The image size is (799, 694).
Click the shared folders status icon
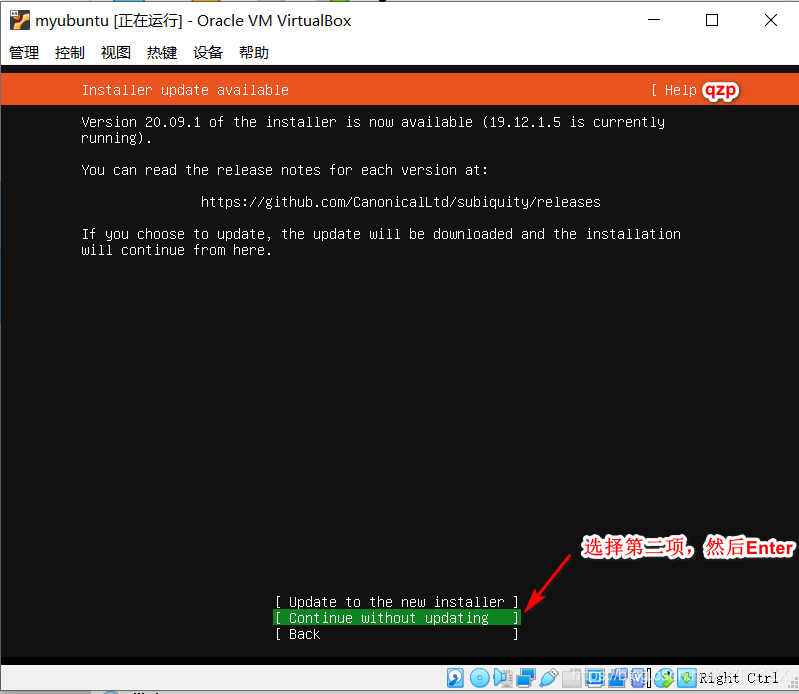(x=572, y=678)
